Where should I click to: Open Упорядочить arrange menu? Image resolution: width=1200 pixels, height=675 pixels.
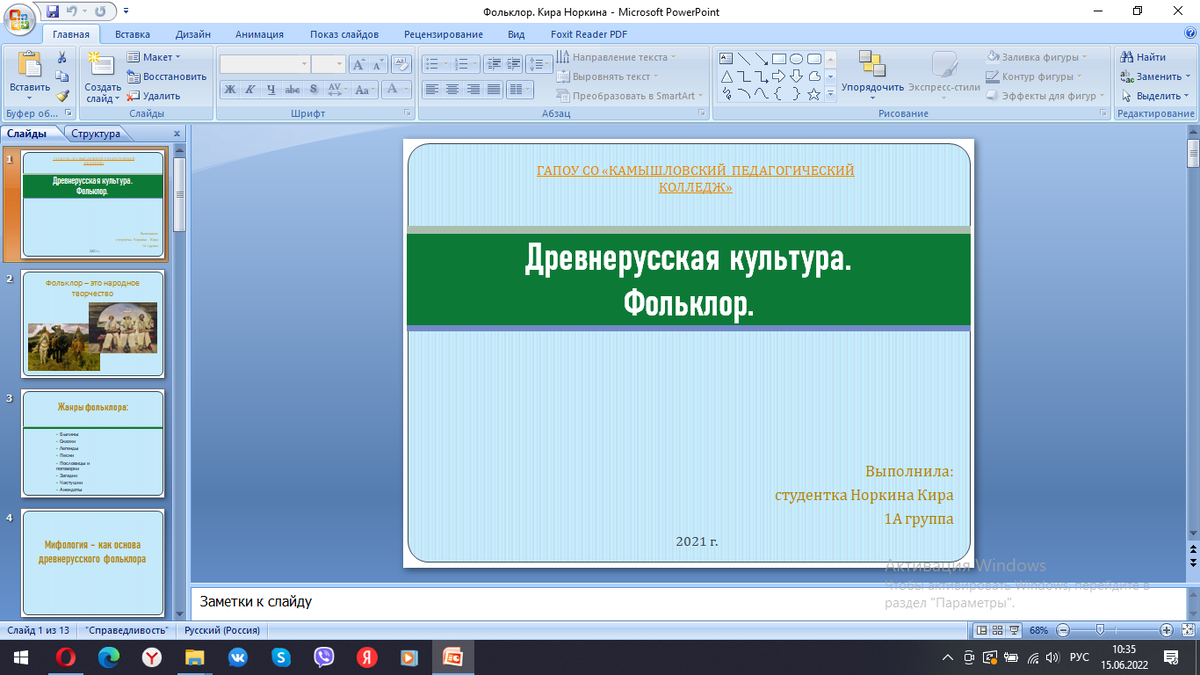(872, 74)
